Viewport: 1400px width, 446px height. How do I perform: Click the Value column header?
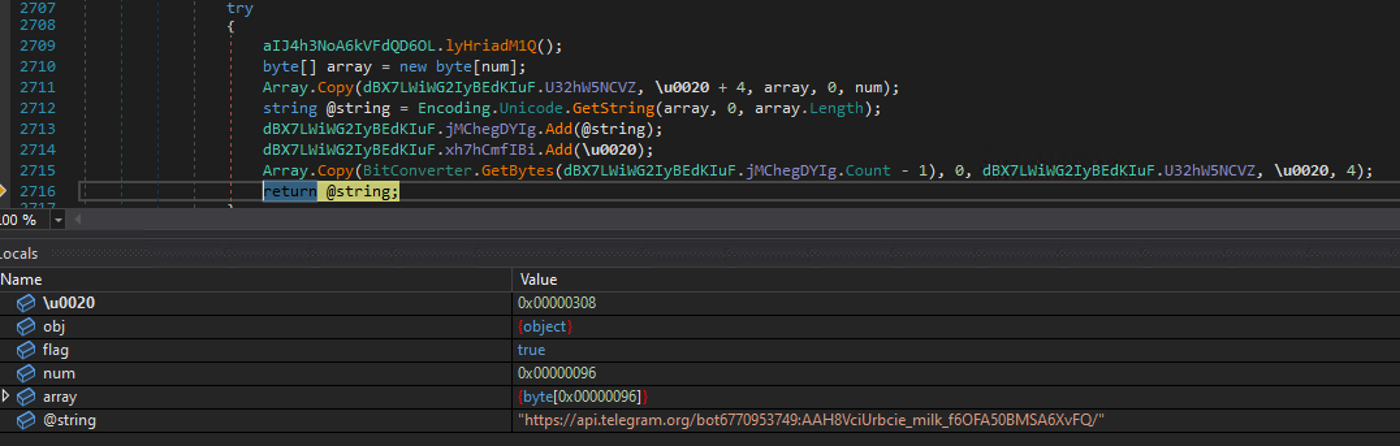click(538, 280)
